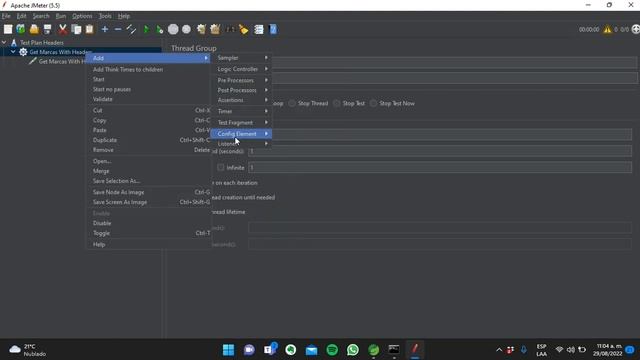Viewport: 640px width, 360px height.
Task: Click the loop count input field
Action: [x=440, y=167]
